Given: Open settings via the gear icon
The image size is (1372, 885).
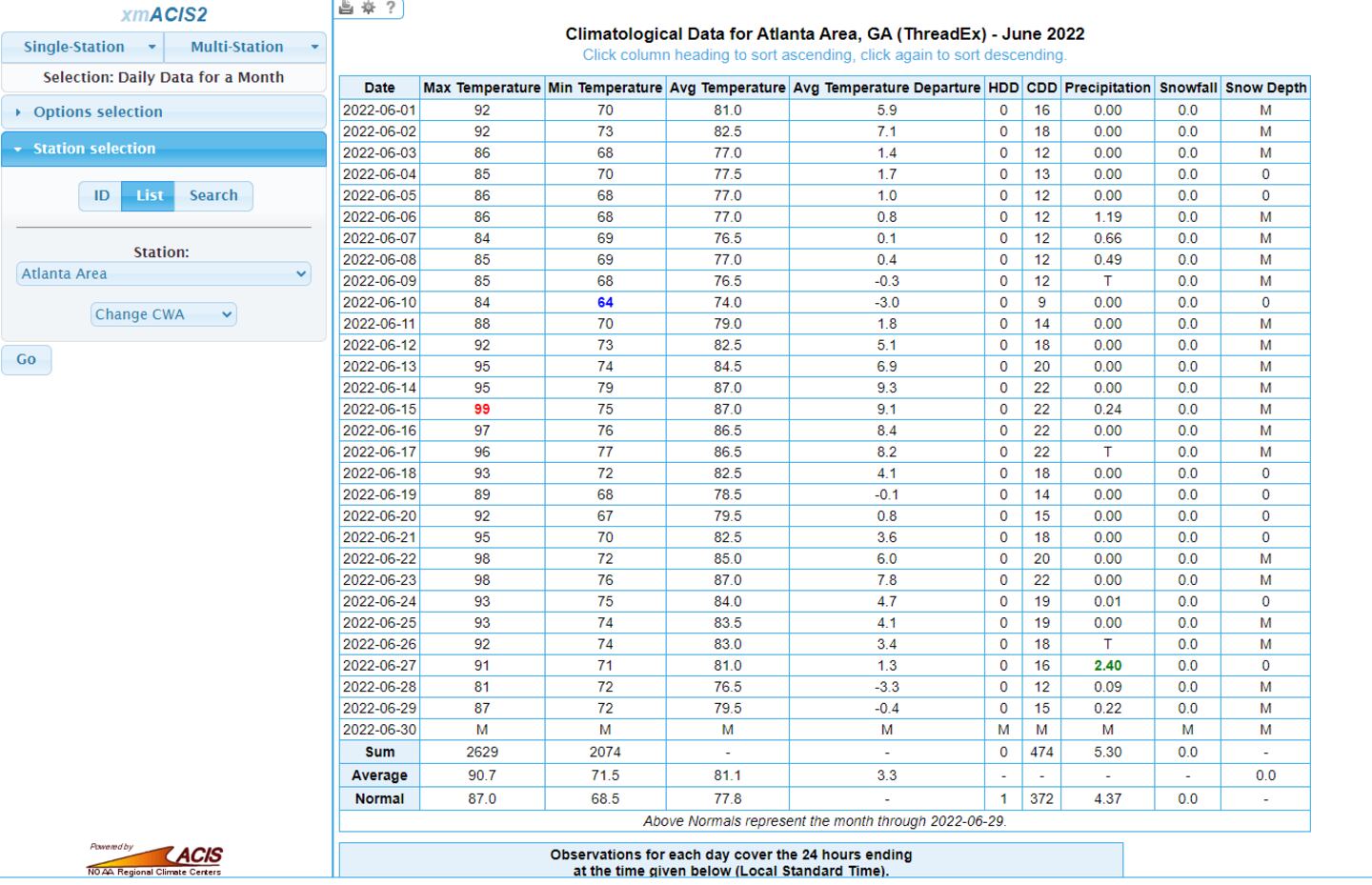Looking at the screenshot, I should pos(368,8).
